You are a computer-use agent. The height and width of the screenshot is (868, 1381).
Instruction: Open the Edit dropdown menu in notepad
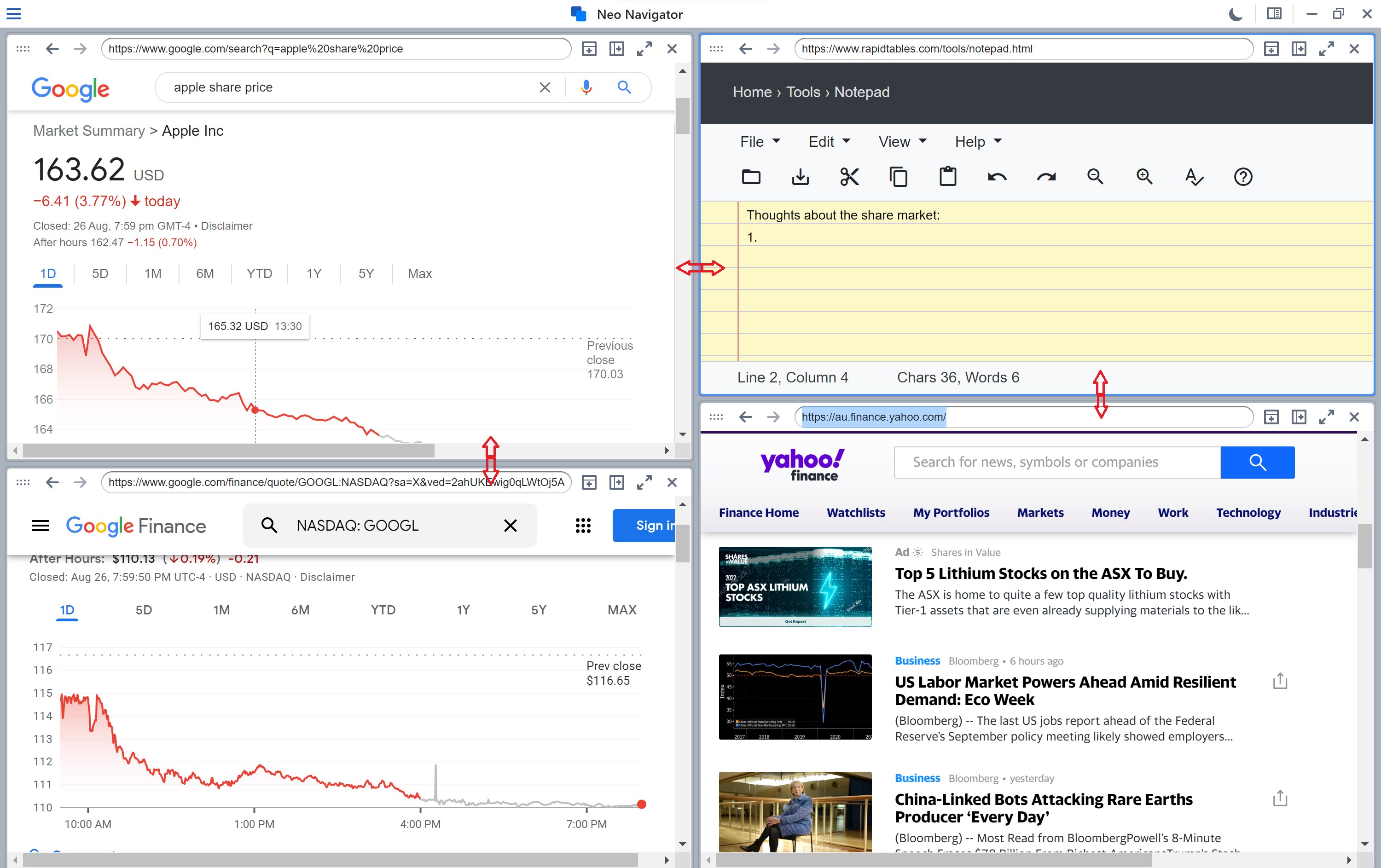[829, 142]
